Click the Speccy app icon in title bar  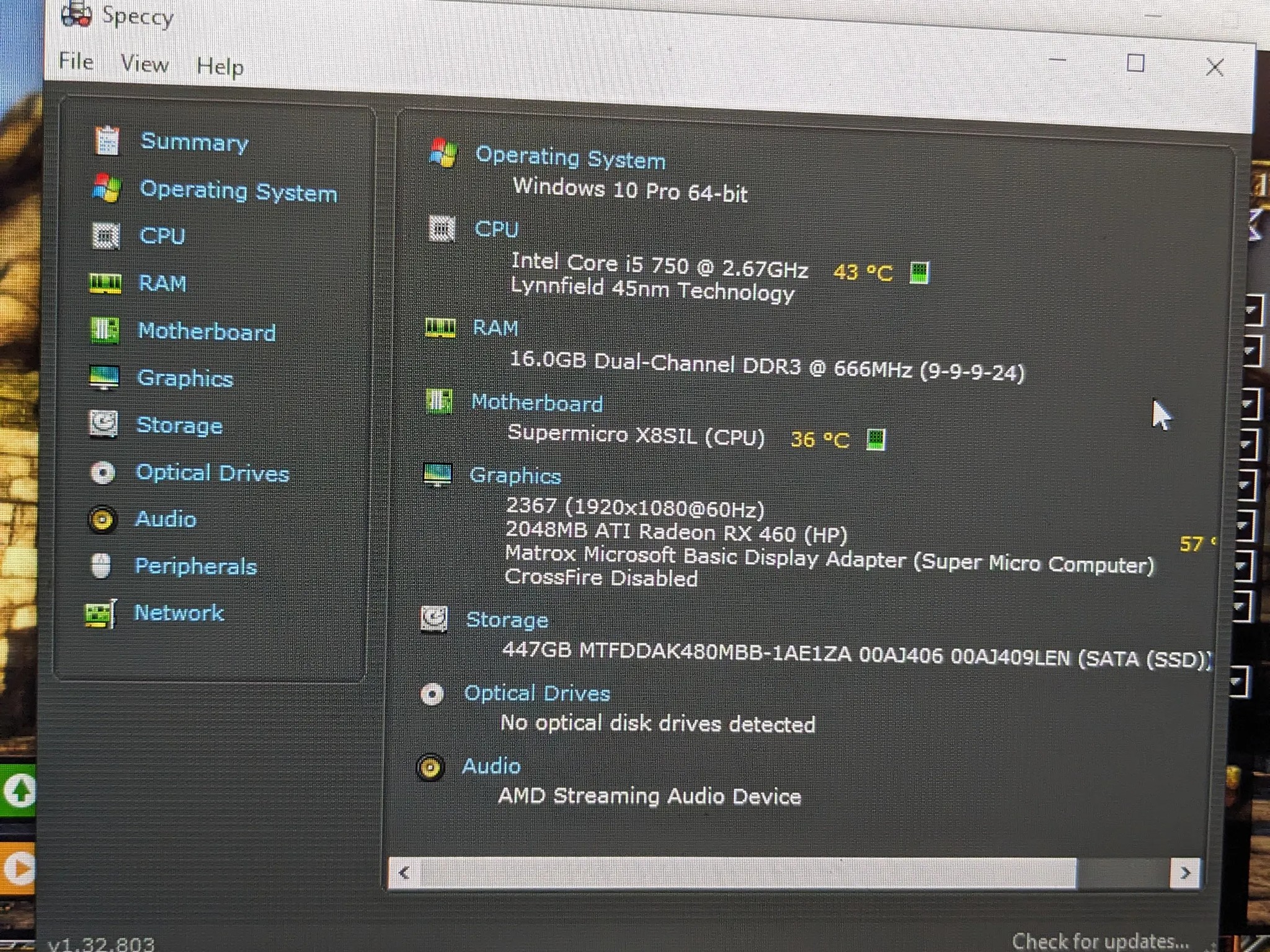tap(76, 13)
